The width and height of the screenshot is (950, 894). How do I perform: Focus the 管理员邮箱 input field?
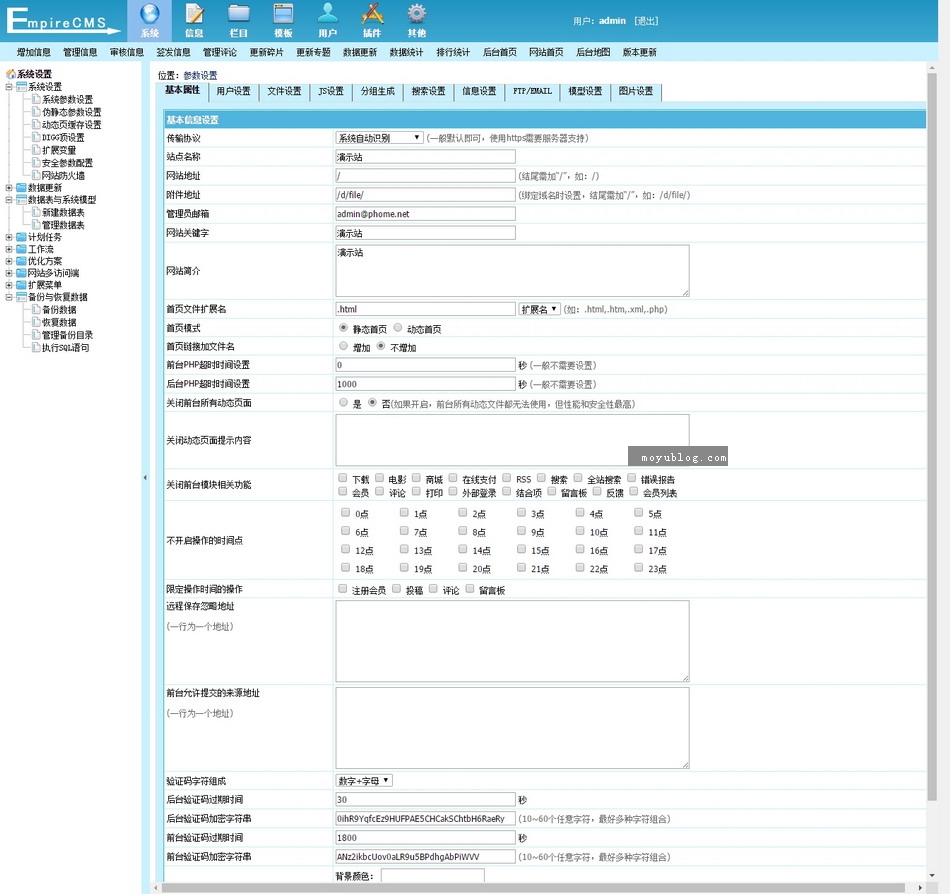pyautogui.click(x=425, y=214)
